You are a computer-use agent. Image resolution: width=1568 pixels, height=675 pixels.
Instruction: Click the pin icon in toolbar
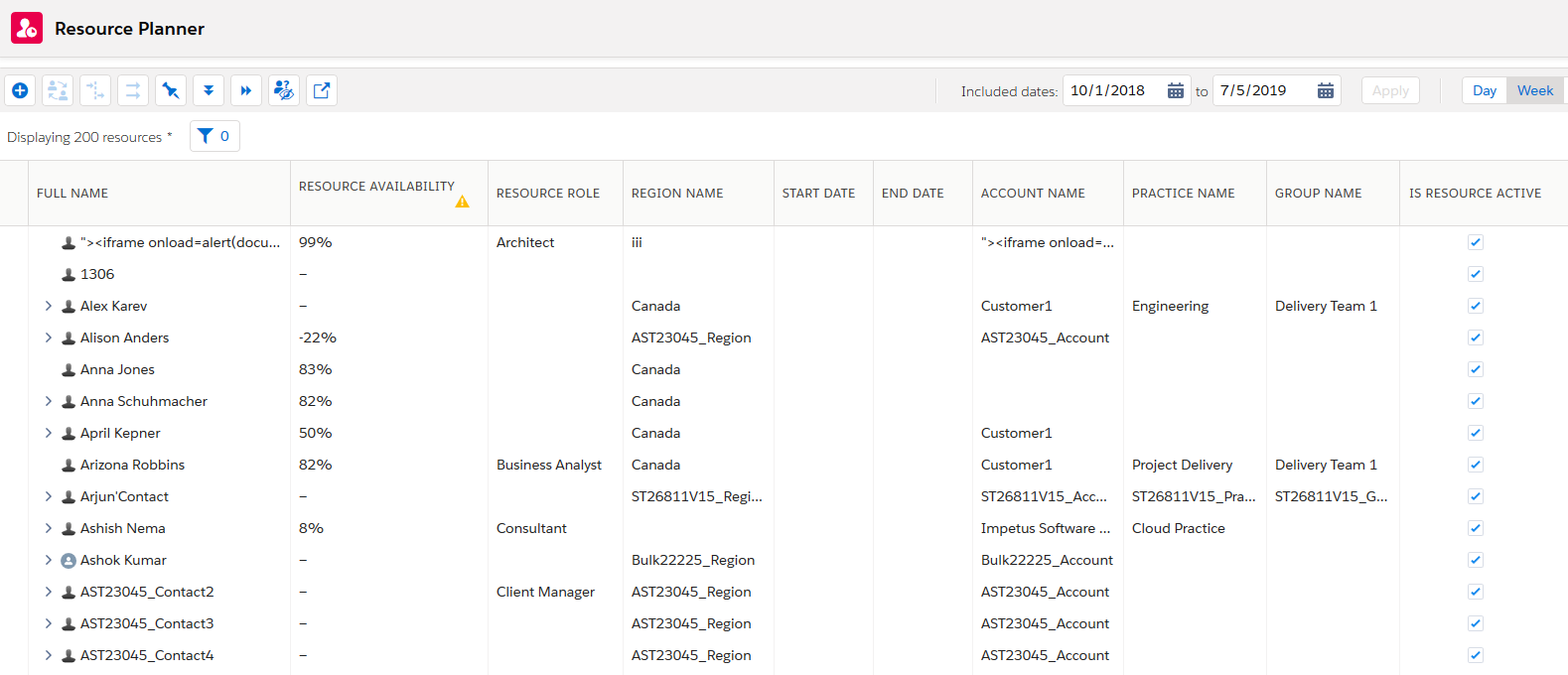coord(171,90)
